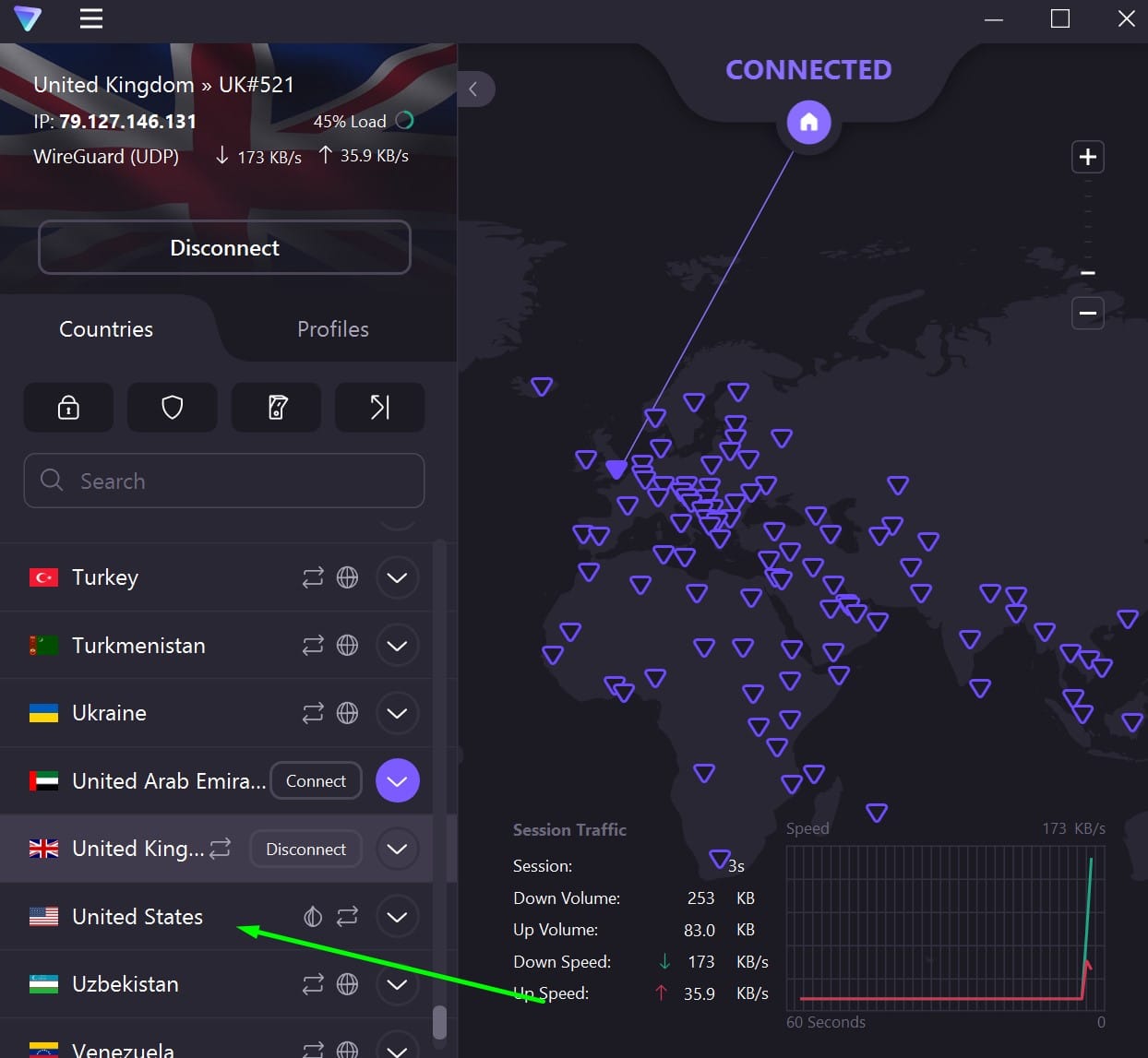Click the map zoom slider handle
Viewport: 1148px width, 1058px height.
(1088, 273)
